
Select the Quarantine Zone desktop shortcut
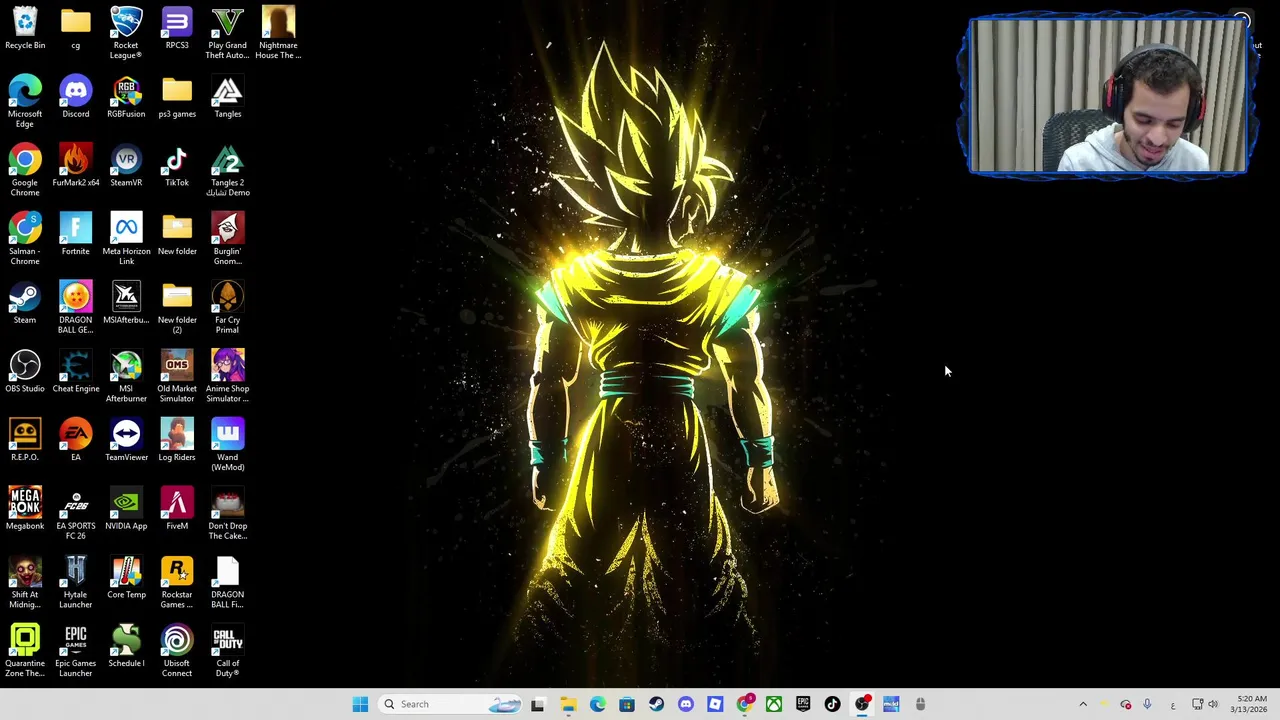pyautogui.click(x=25, y=651)
